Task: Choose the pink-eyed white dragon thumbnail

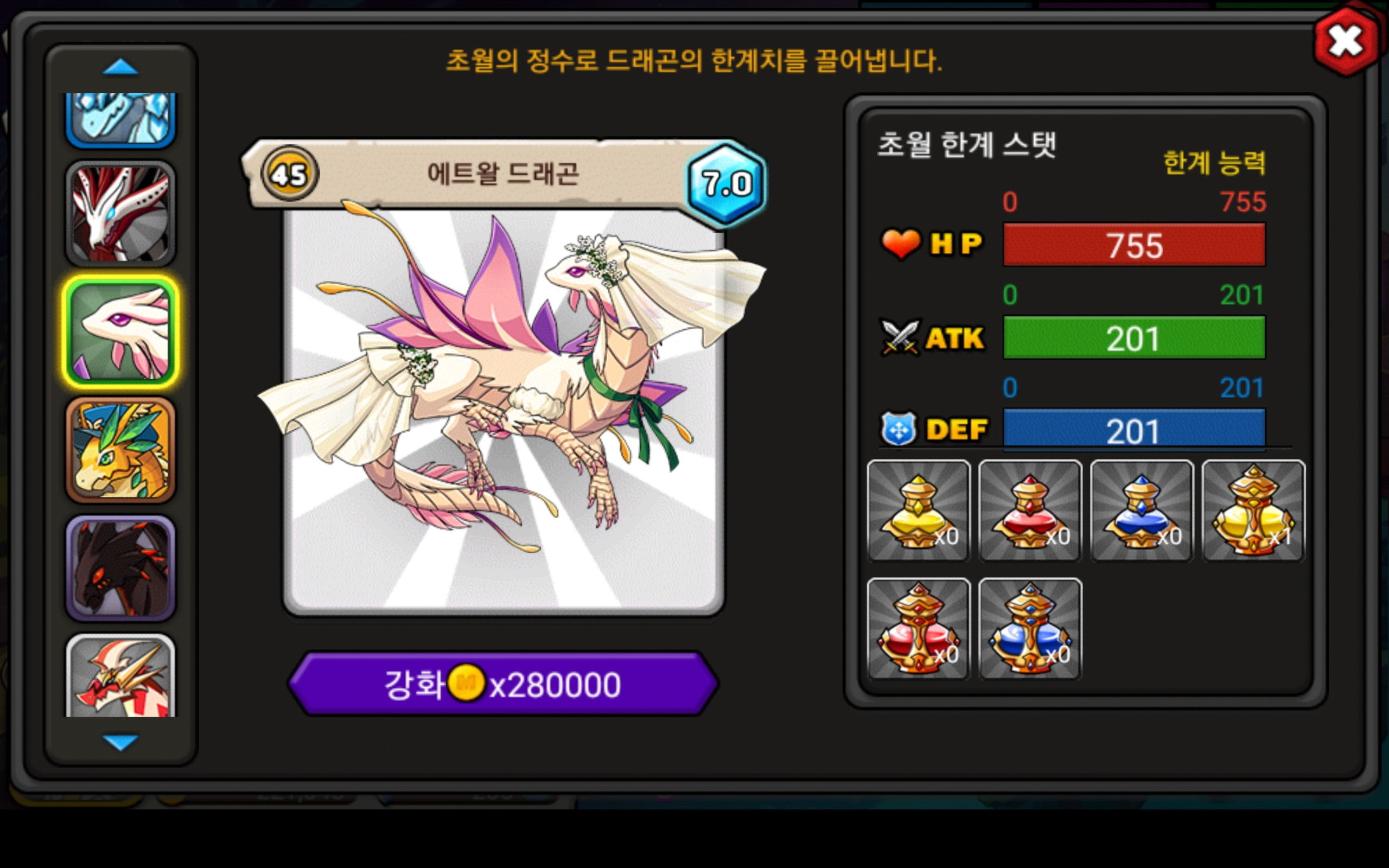Action: pos(120,332)
